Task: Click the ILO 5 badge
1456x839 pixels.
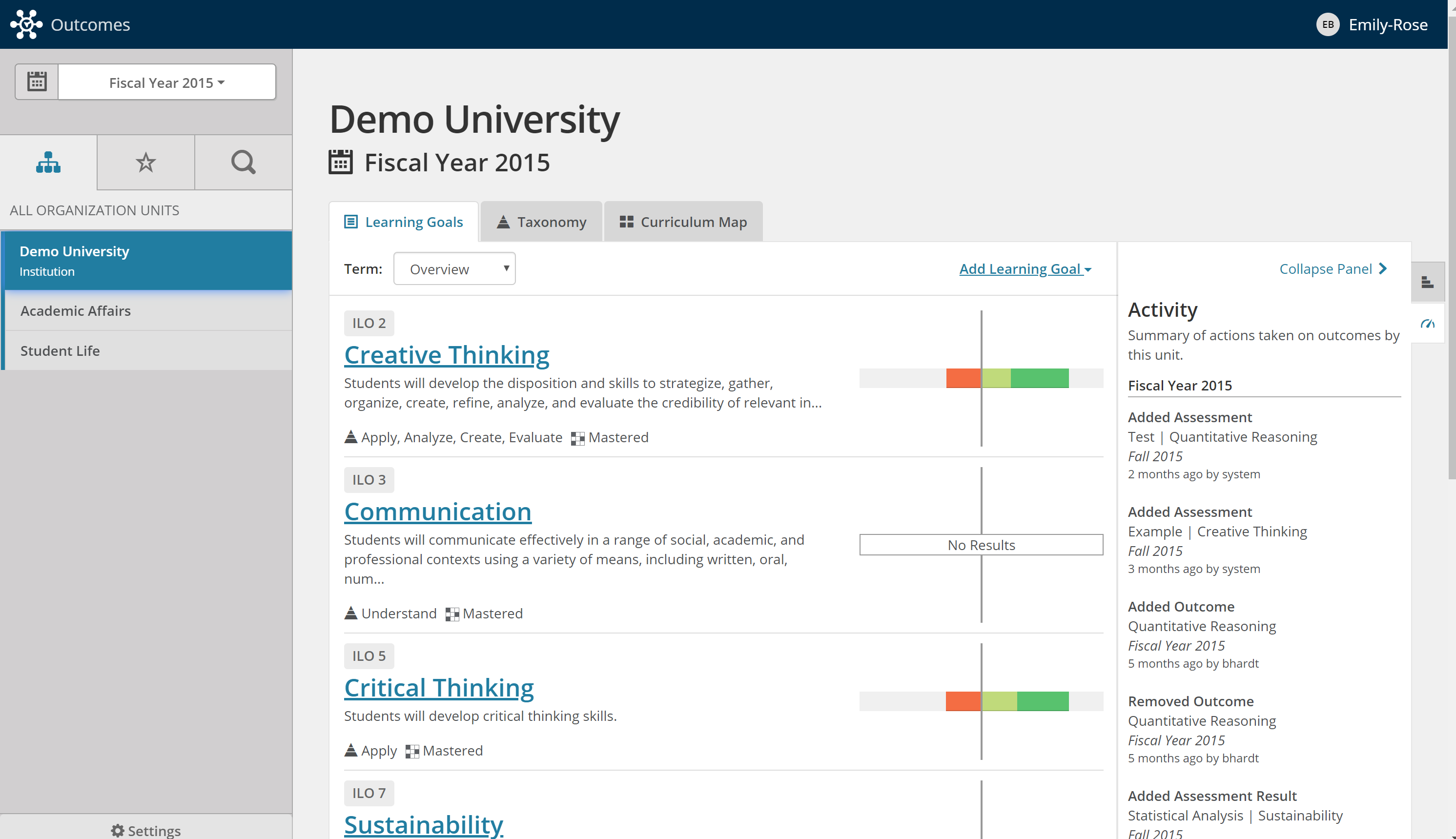Action: [369, 656]
